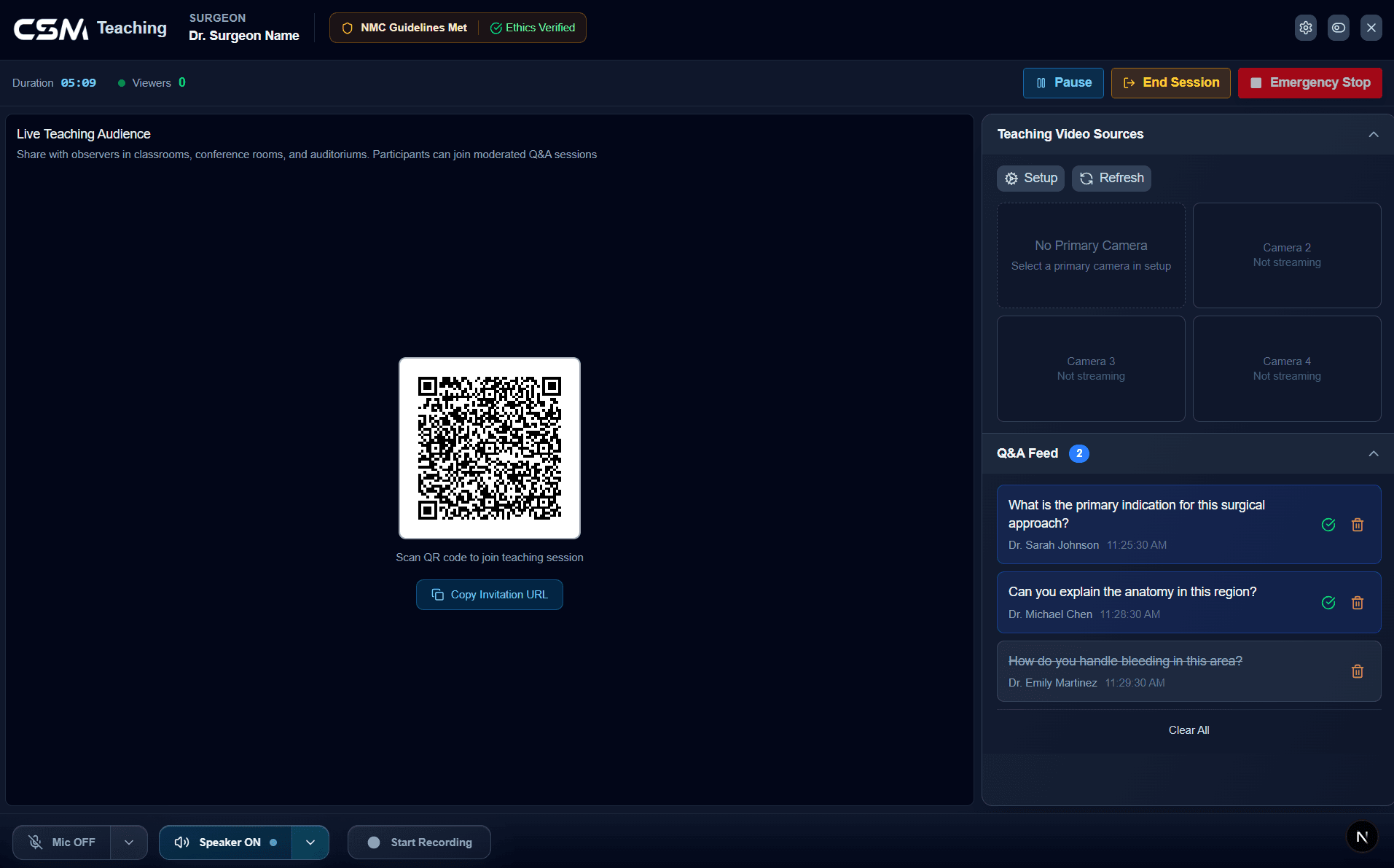
Task: Open the speaker device dropdown
Action: coord(310,842)
